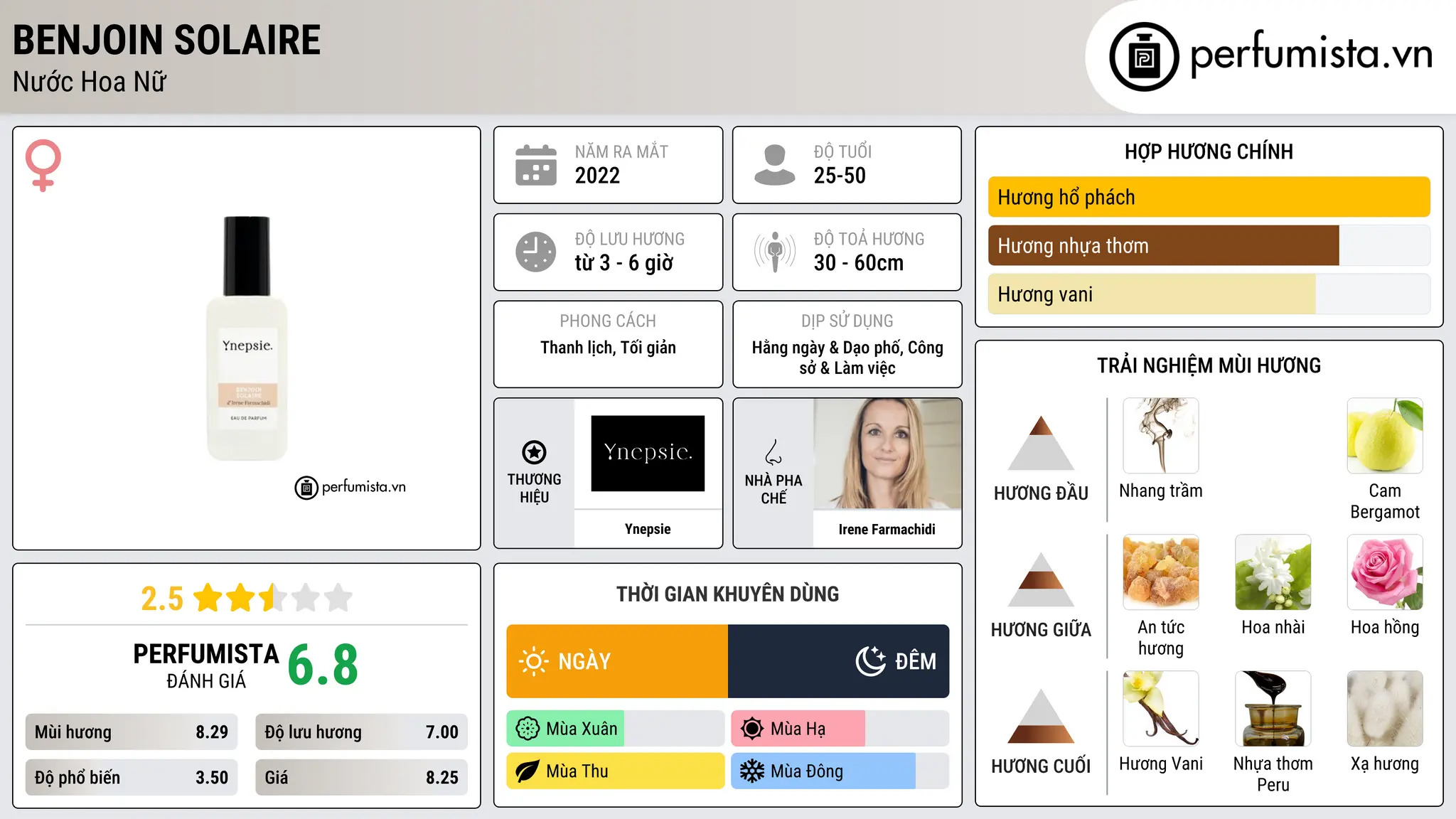The height and width of the screenshot is (819, 1456).
Task: Click the perfumista bottle logo in the header
Action: (1144, 57)
